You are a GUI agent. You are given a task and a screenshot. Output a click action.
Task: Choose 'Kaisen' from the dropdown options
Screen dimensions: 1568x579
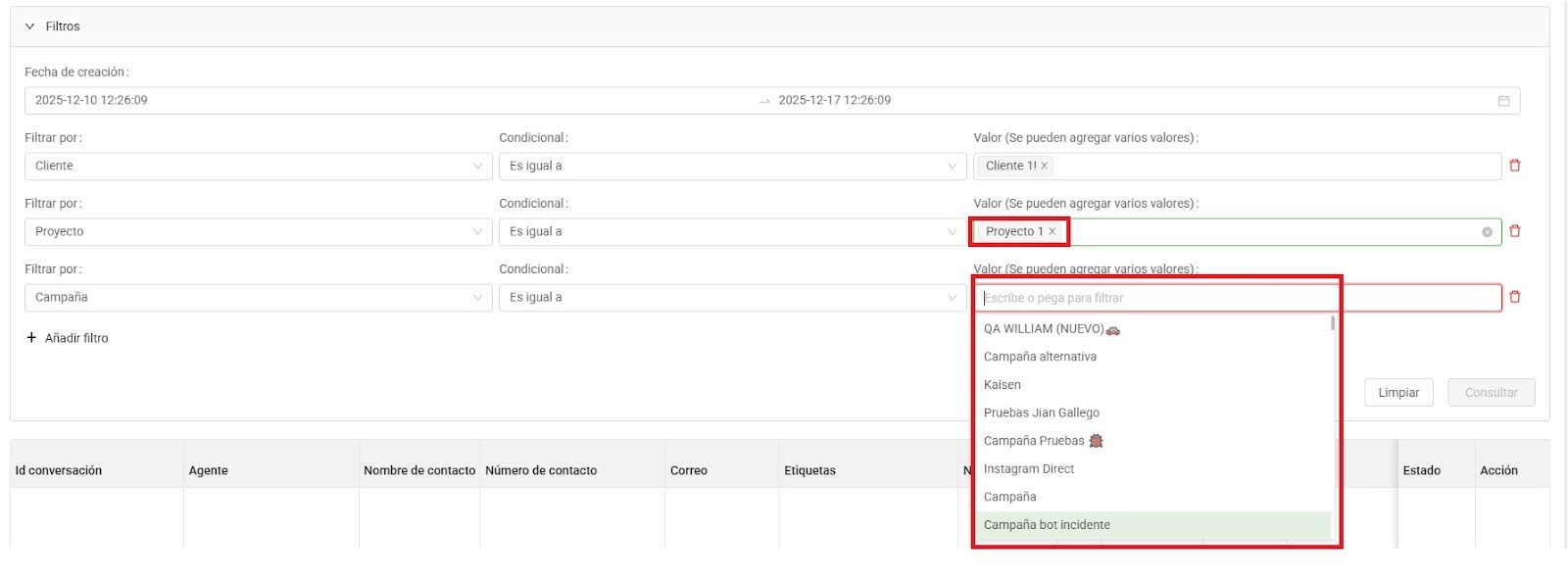pyautogui.click(x=1003, y=385)
